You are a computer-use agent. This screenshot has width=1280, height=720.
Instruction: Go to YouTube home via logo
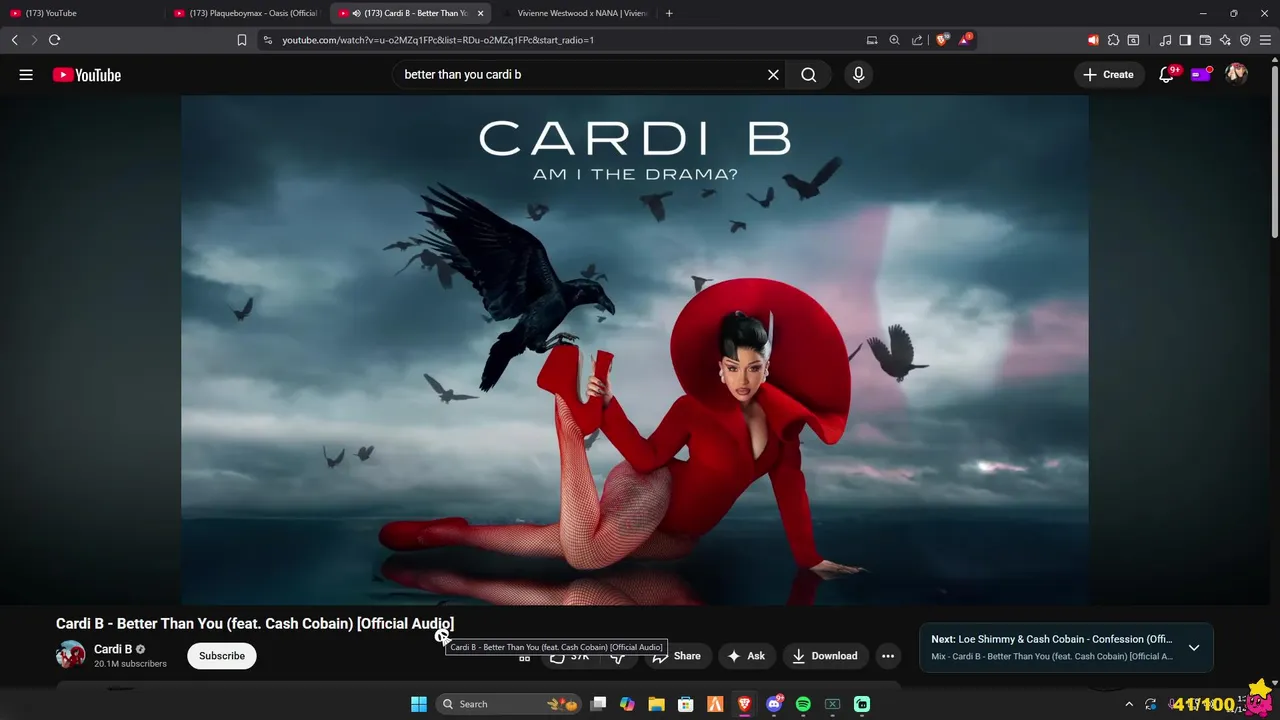tap(87, 75)
